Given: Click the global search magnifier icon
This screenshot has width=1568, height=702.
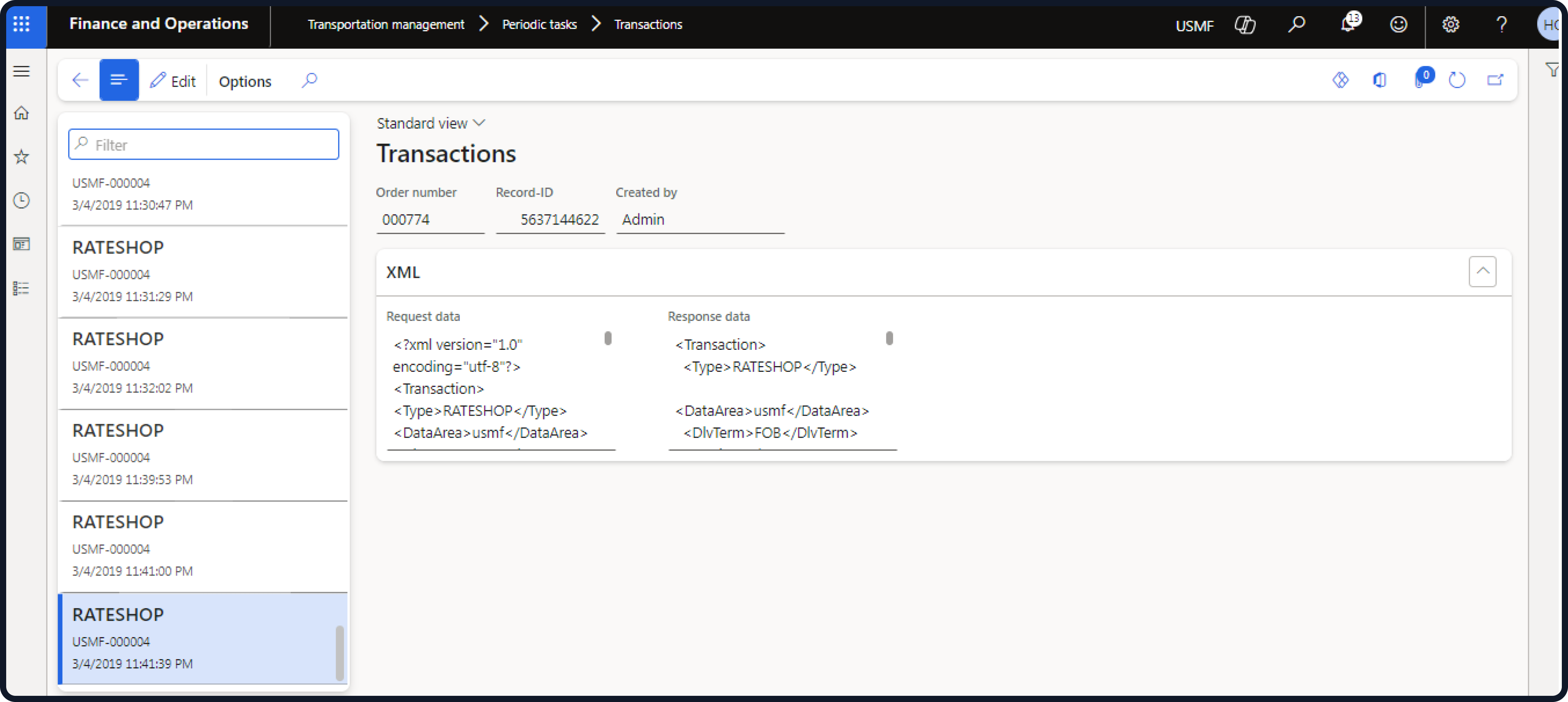Looking at the screenshot, I should click(x=1297, y=24).
